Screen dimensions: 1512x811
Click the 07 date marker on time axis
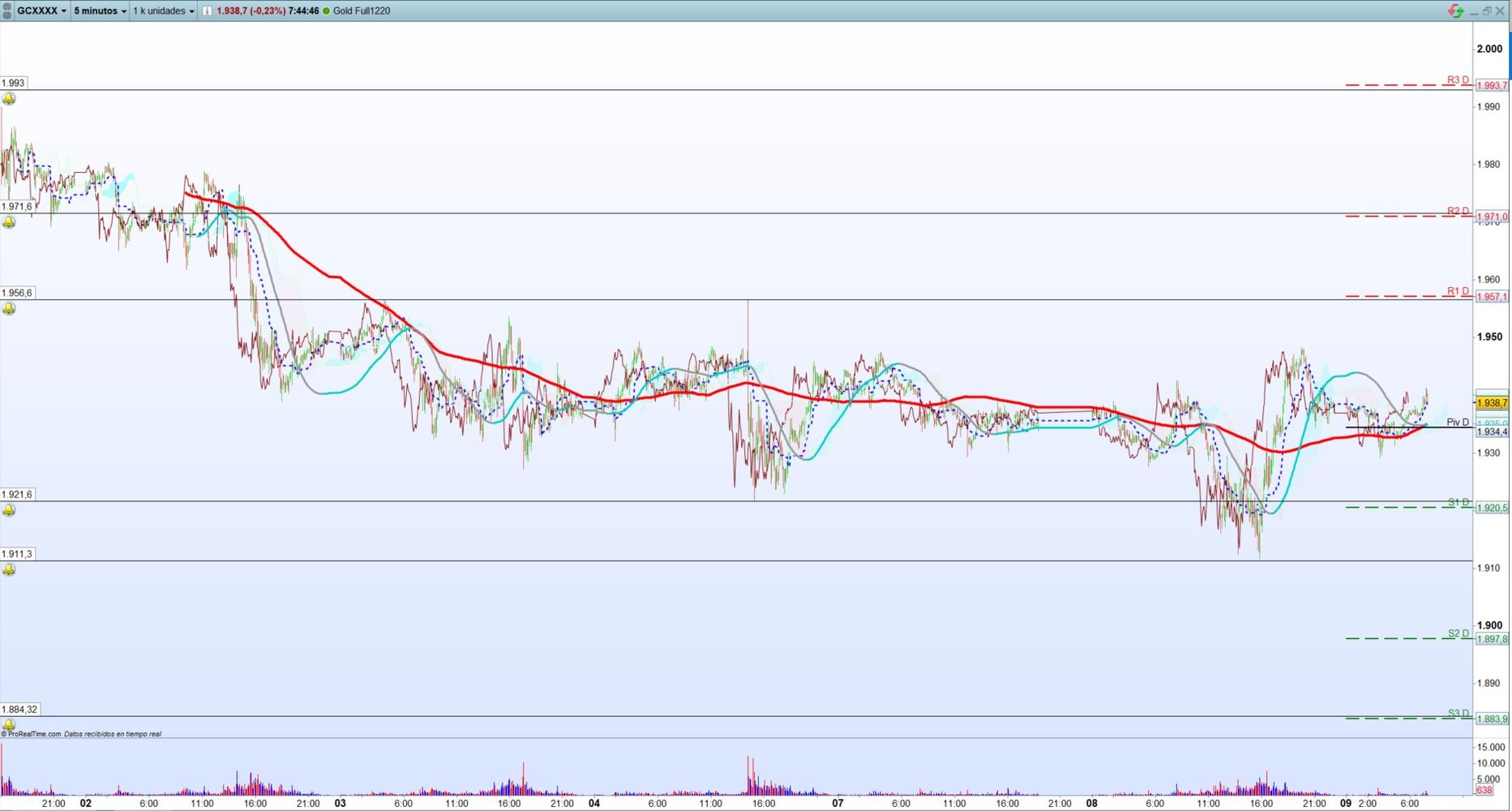(838, 804)
